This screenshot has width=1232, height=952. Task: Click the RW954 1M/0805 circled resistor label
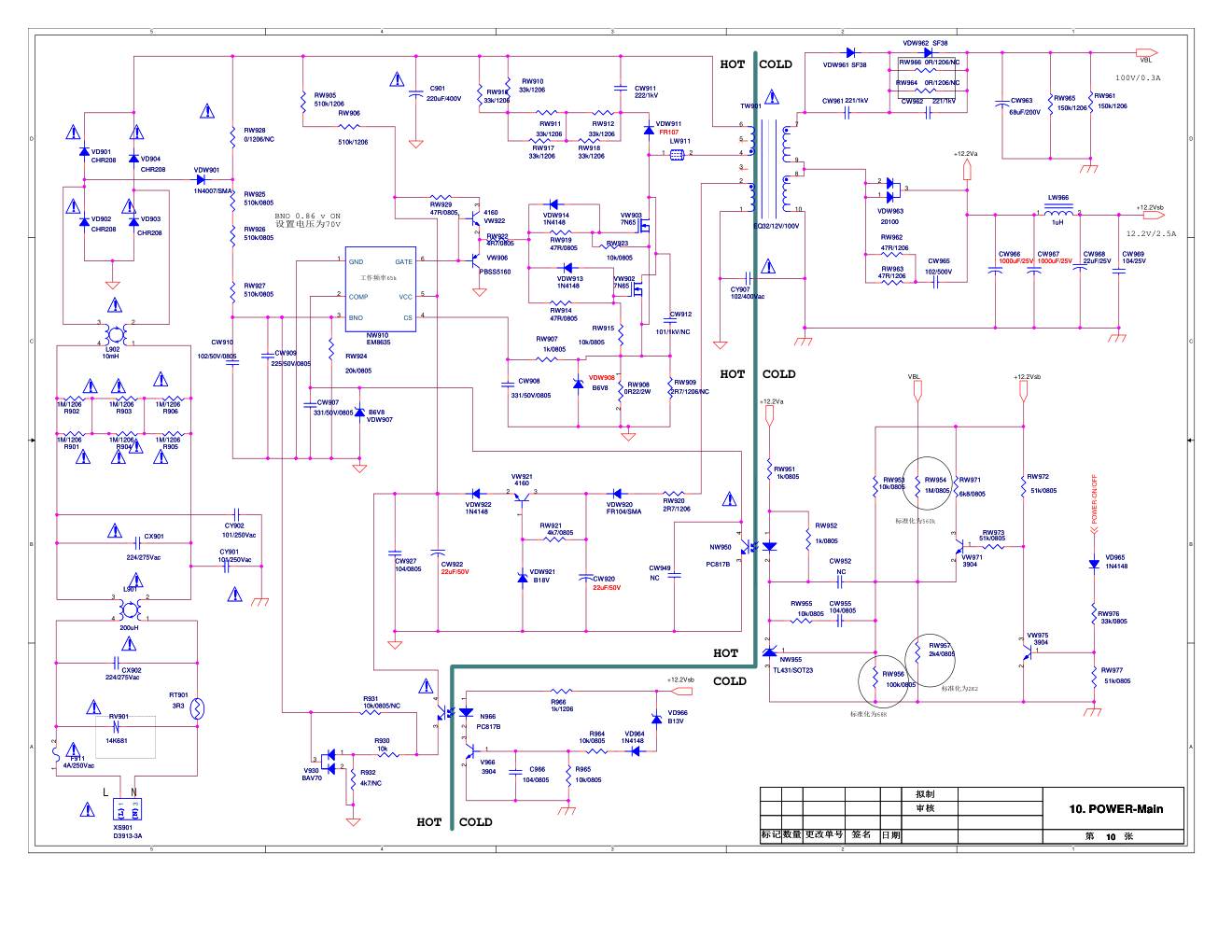tap(936, 484)
